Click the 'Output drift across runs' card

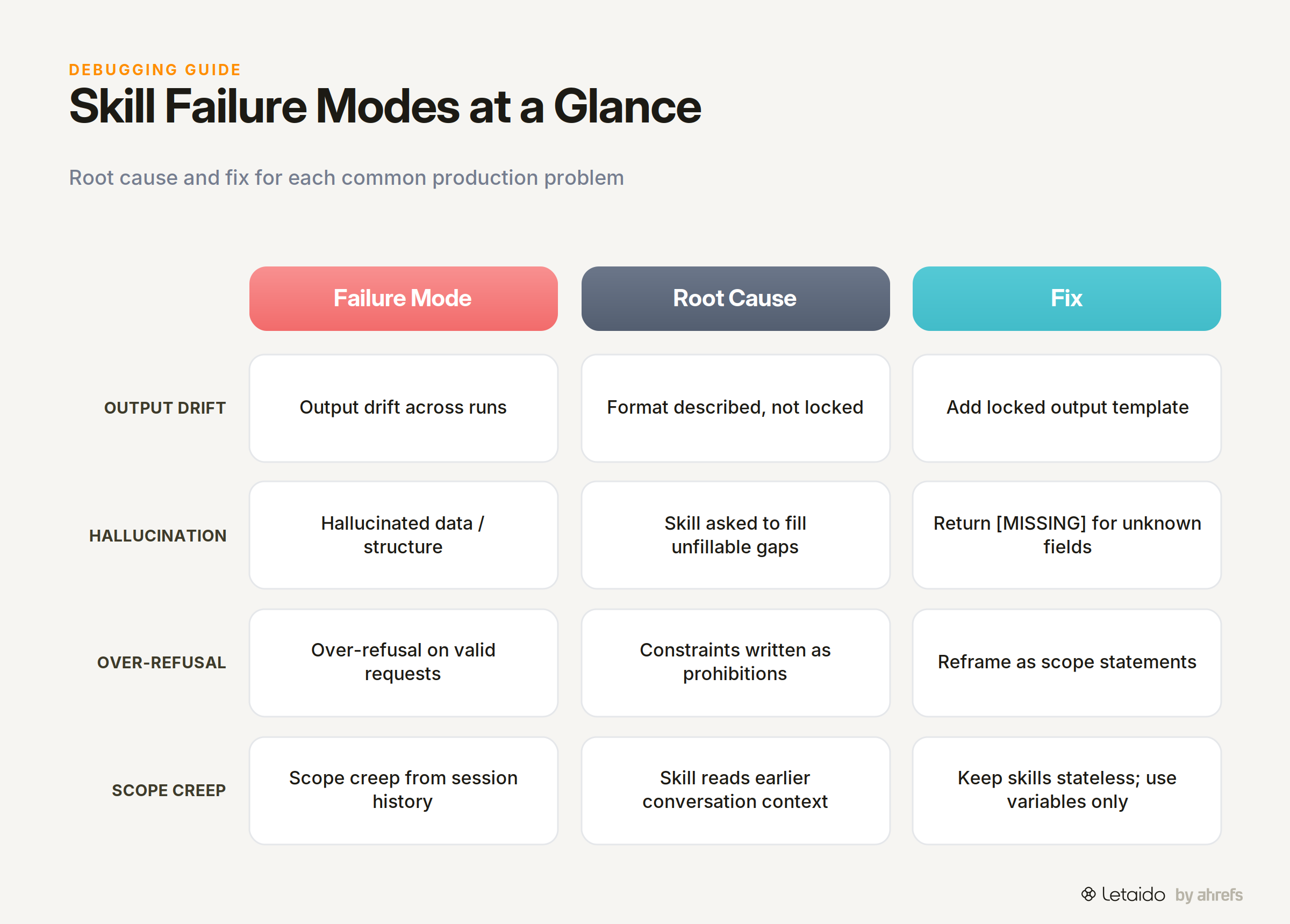pyautogui.click(x=403, y=408)
